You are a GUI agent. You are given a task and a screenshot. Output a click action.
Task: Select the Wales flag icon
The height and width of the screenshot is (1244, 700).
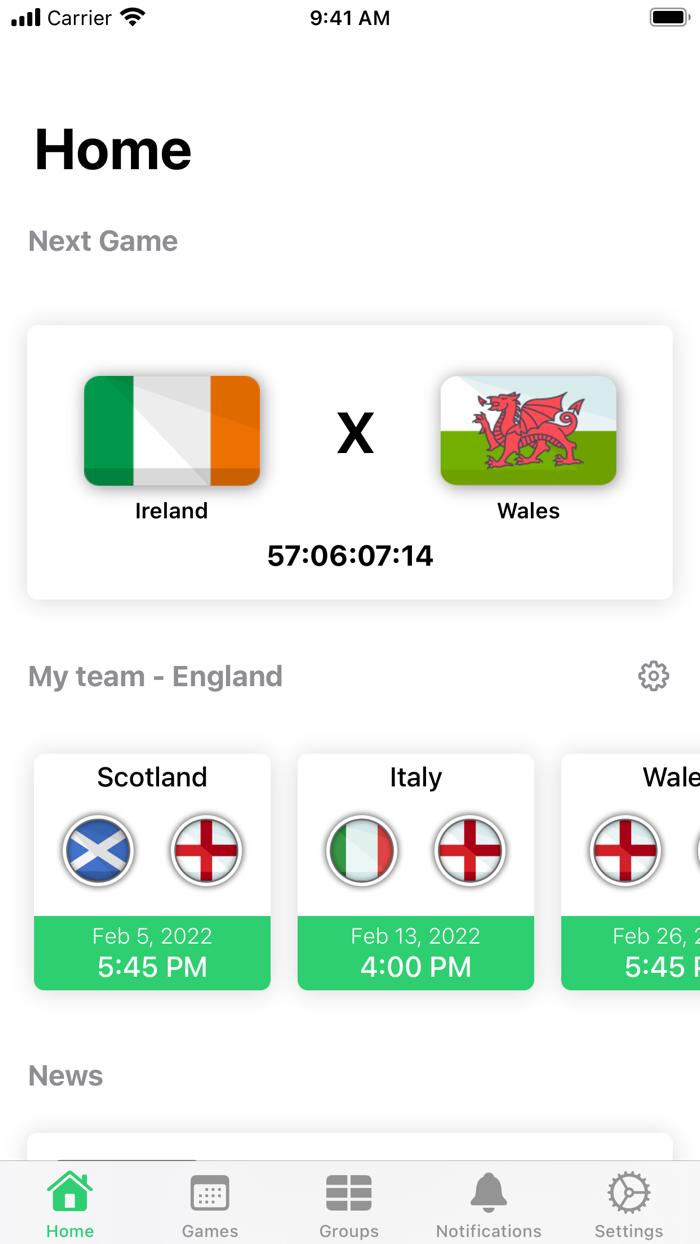[528, 431]
